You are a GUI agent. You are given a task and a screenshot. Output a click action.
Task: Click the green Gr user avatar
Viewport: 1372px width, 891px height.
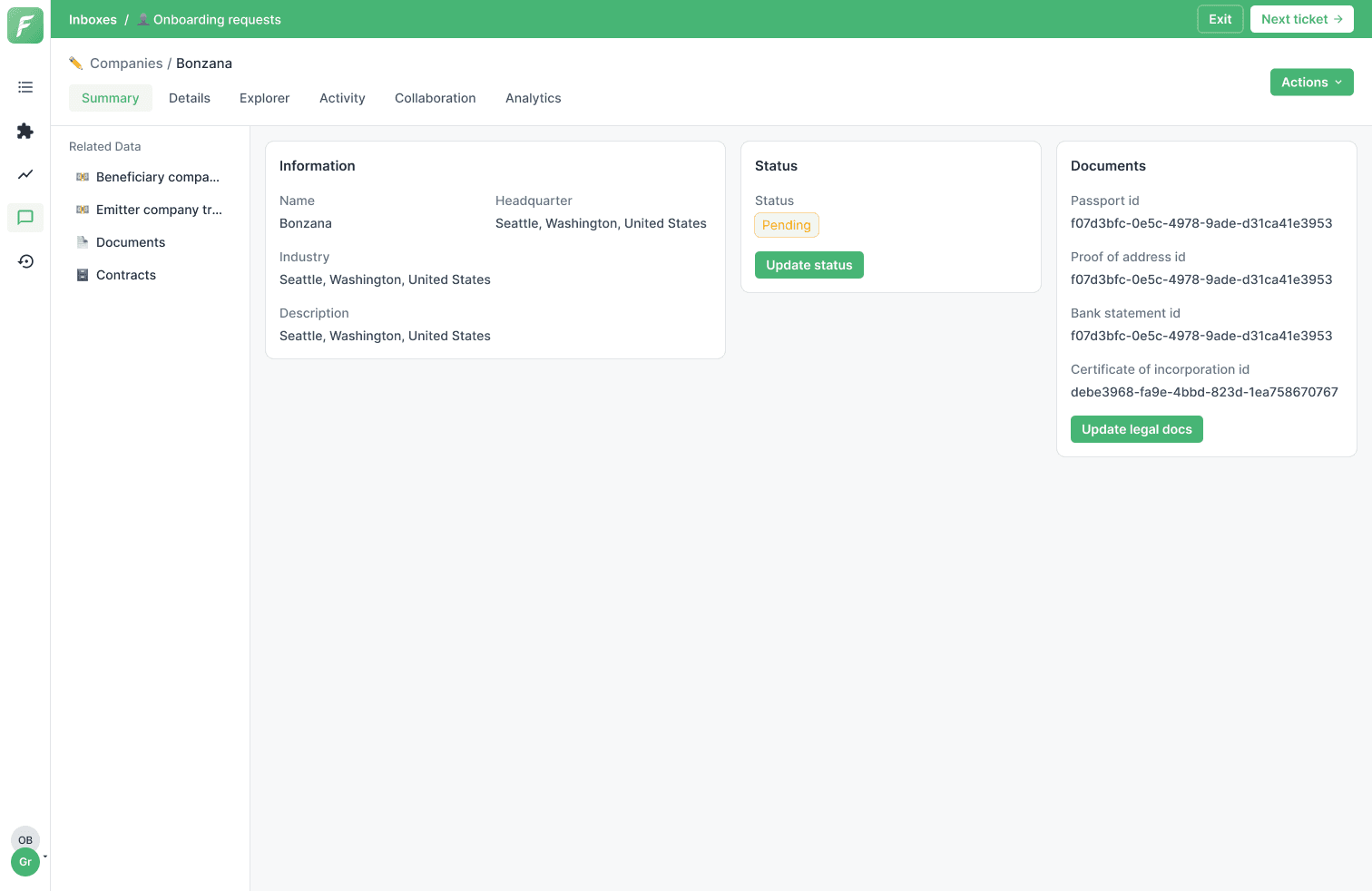click(x=25, y=862)
